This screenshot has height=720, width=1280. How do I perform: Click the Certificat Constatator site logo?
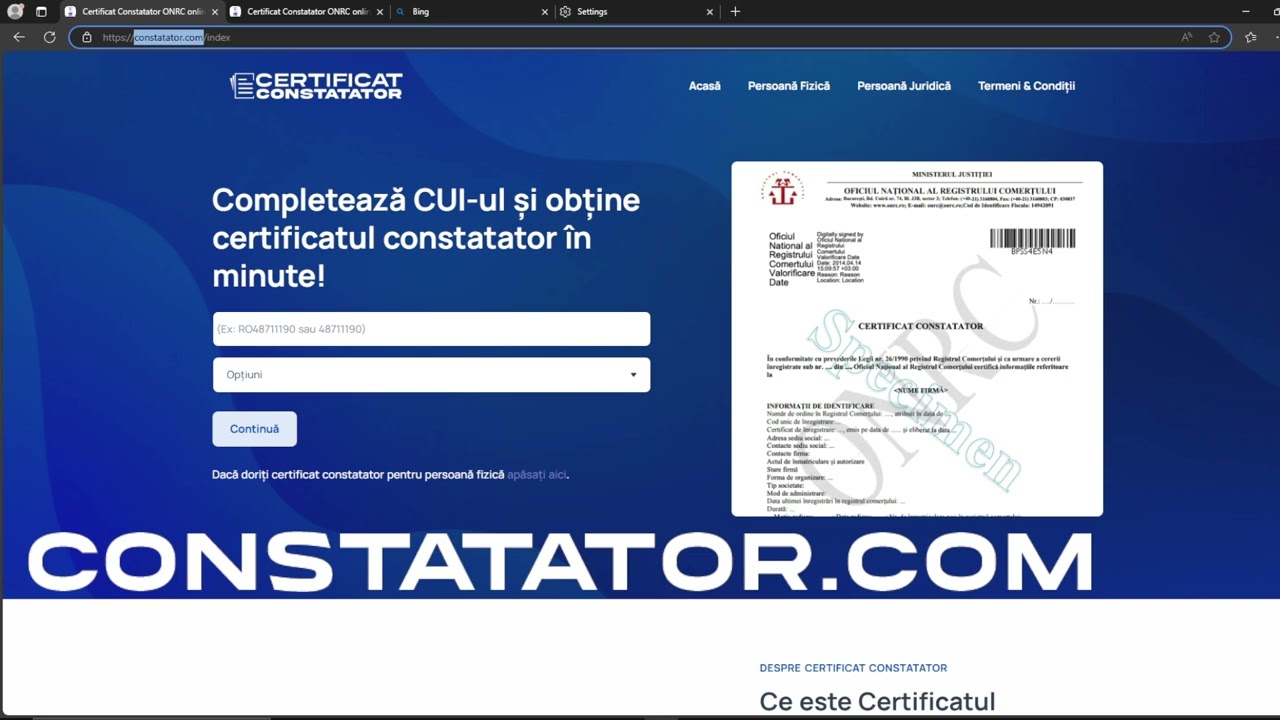point(316,86)
